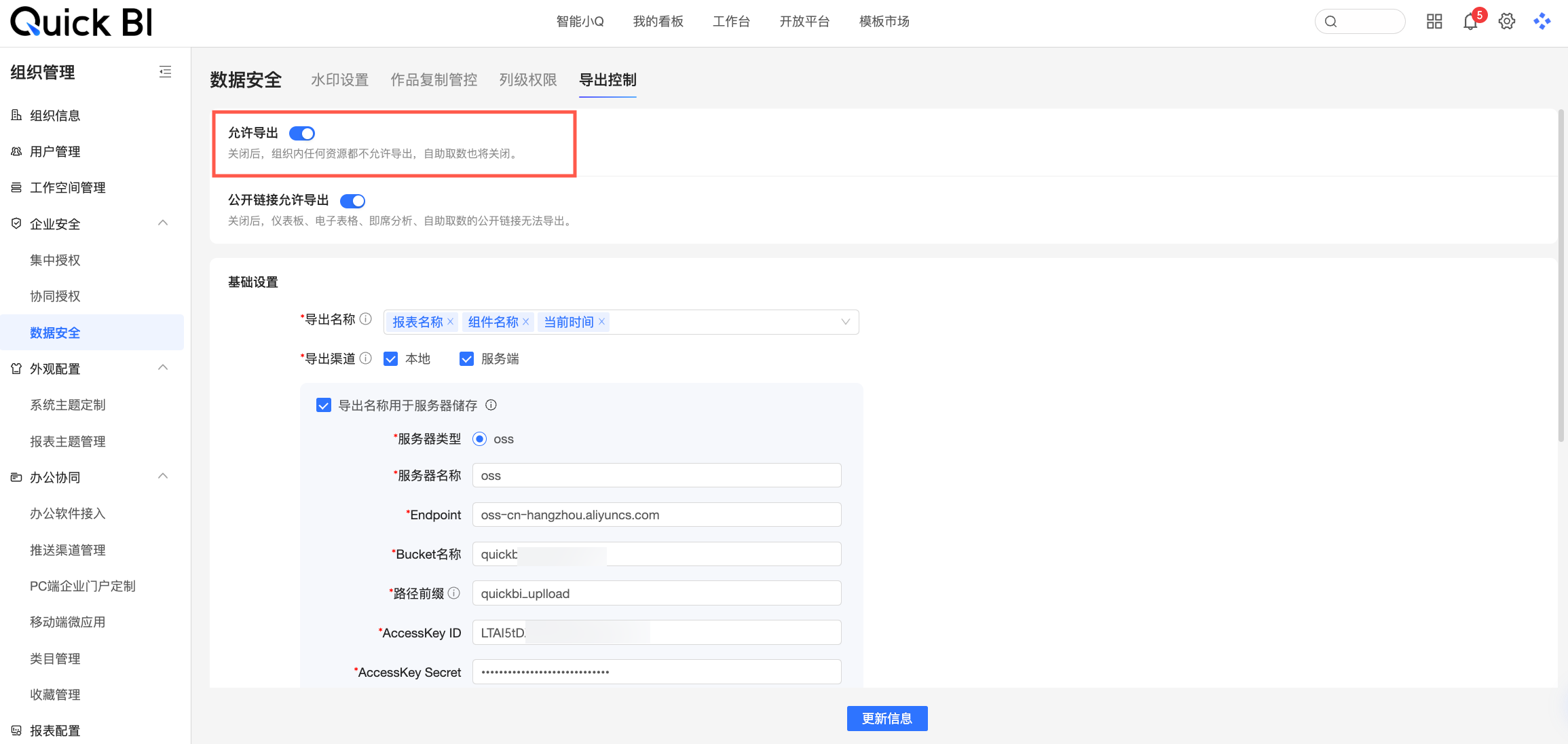Select the oss server type radio
The height and width of the screenshot is (744, 1568).
point(480,439)
